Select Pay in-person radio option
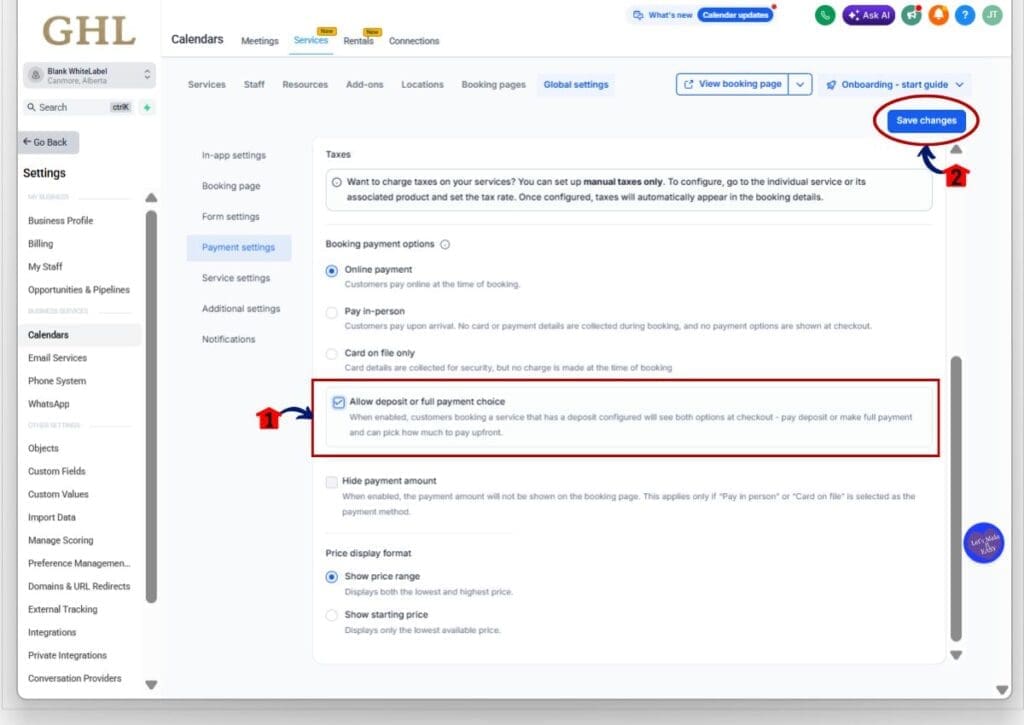 coord(332,312)
